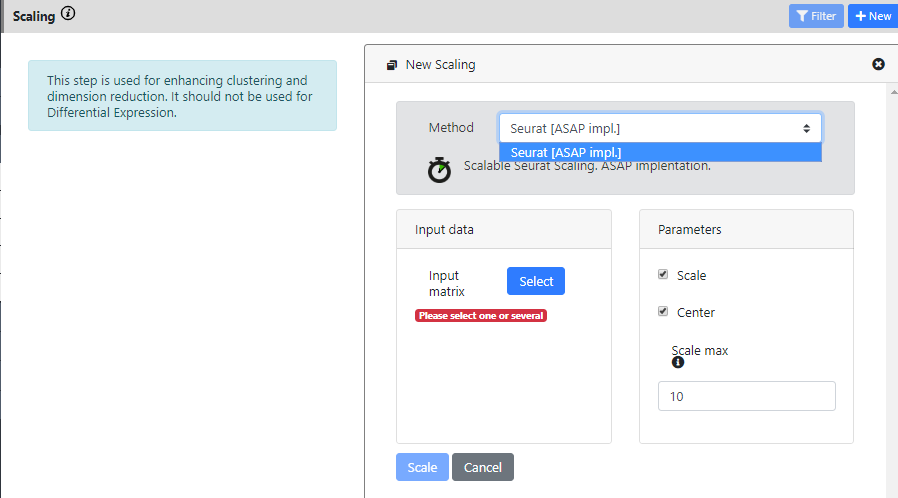The image size is (898, 498).
Task: Close the New Scaling panel
Action: pyautogui.click(x=878, y=64)
